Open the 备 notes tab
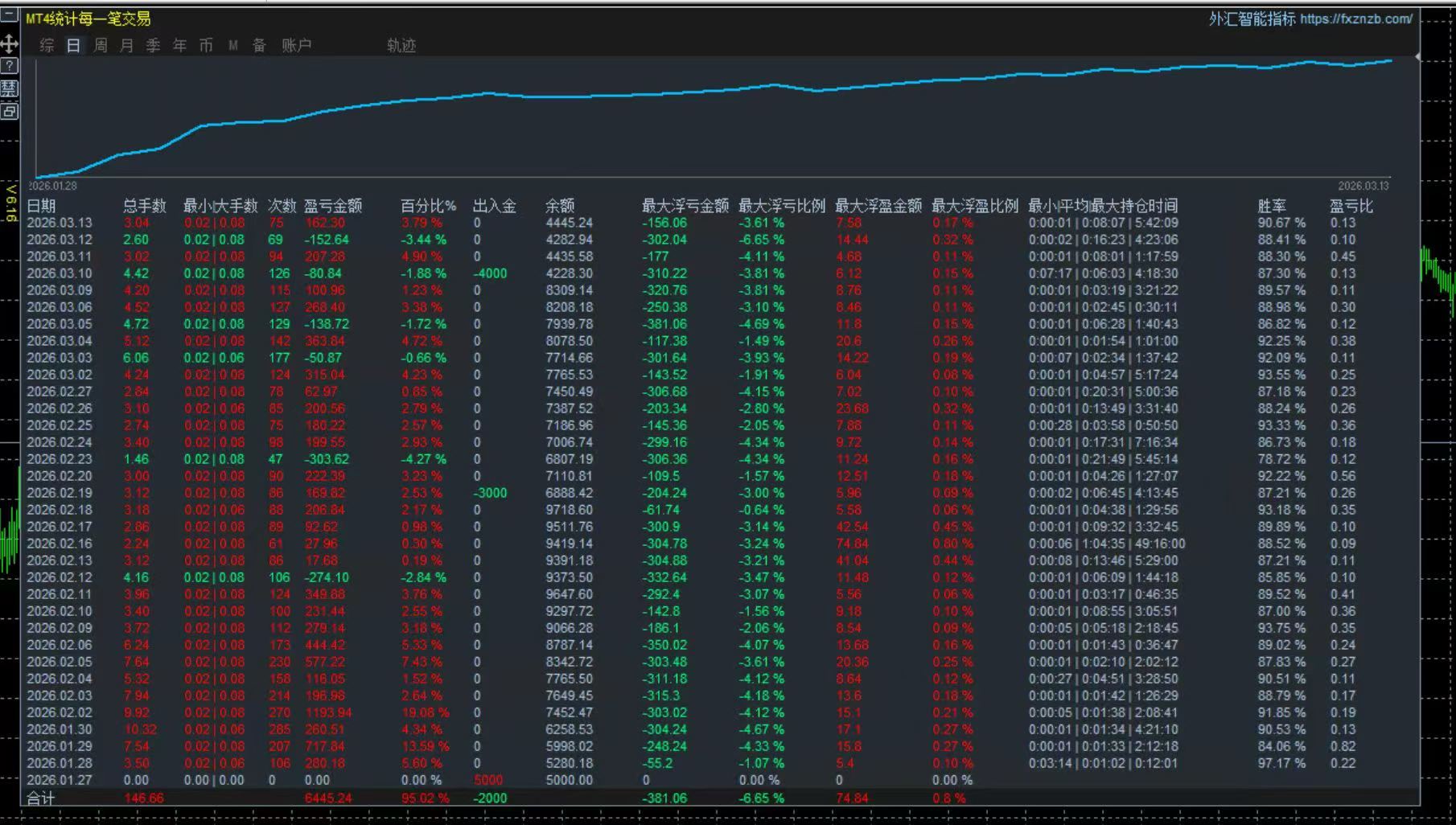Screen dimensions: 1456x825 (257, 46)
